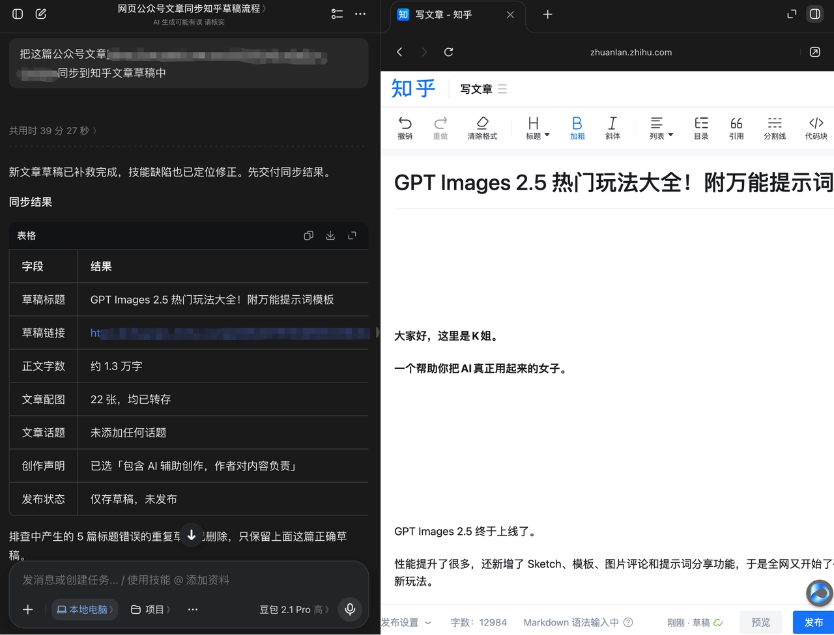The height and width of the screenshot is (635, 834).
Task: Click the clear formatting (清除格式) eraser icon
Action: [482, 128]
